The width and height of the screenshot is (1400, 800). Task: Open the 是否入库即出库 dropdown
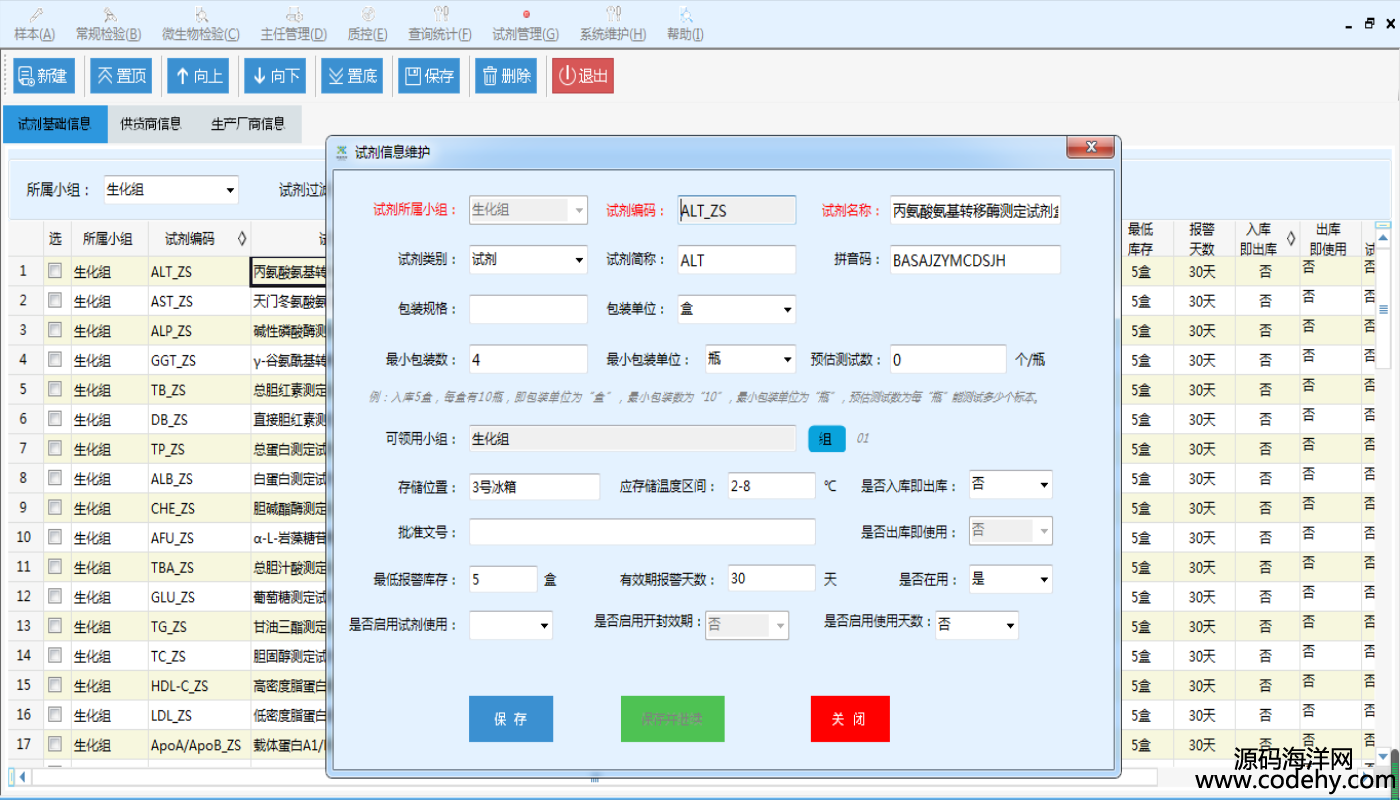tap(1011, 485)
